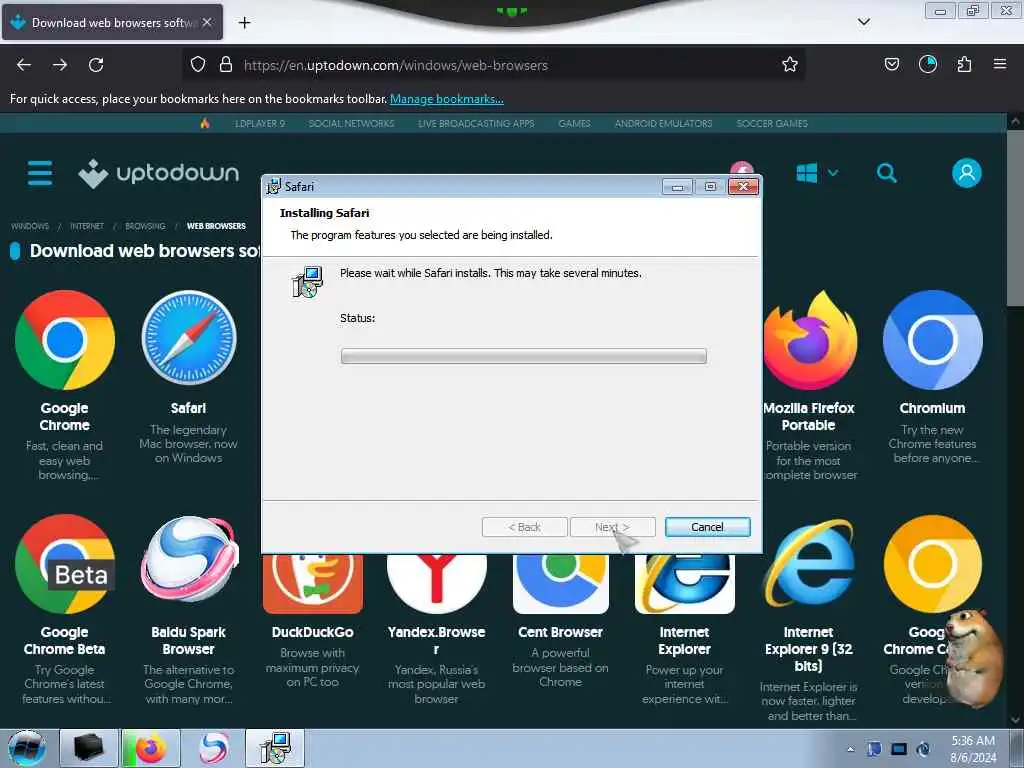Click the padlock site security icon
This screenshot has height=768, width=1024.
226,64
